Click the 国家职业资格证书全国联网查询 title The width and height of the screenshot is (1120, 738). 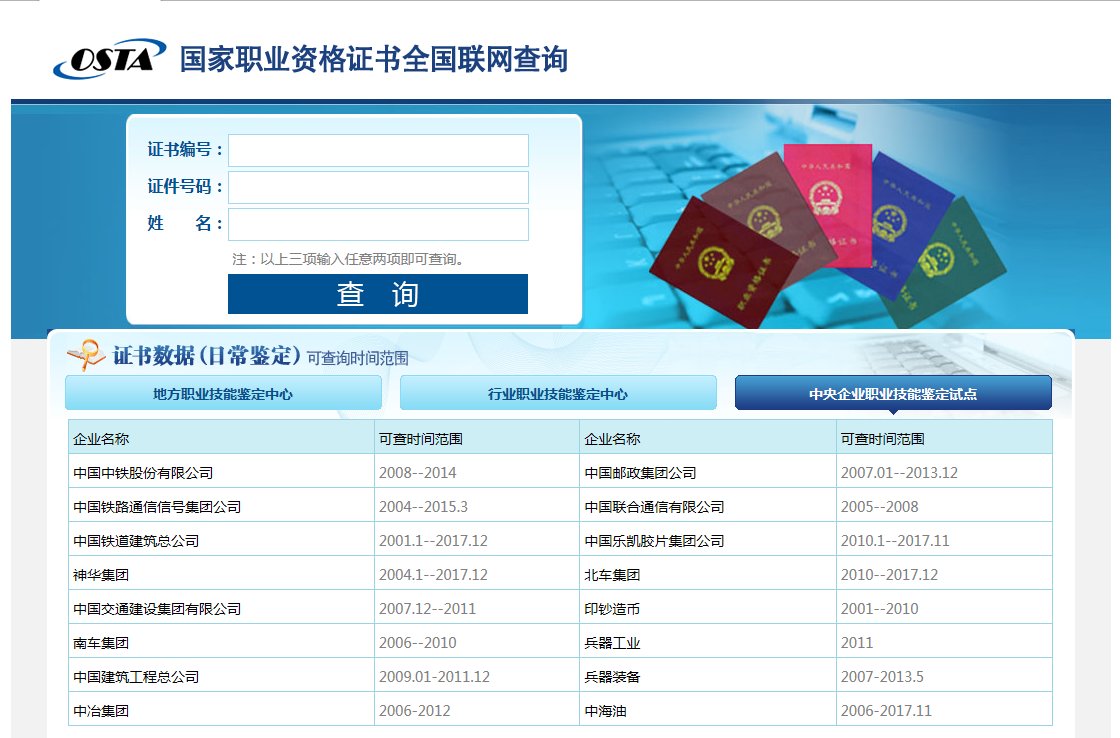[x=373, y=59]
